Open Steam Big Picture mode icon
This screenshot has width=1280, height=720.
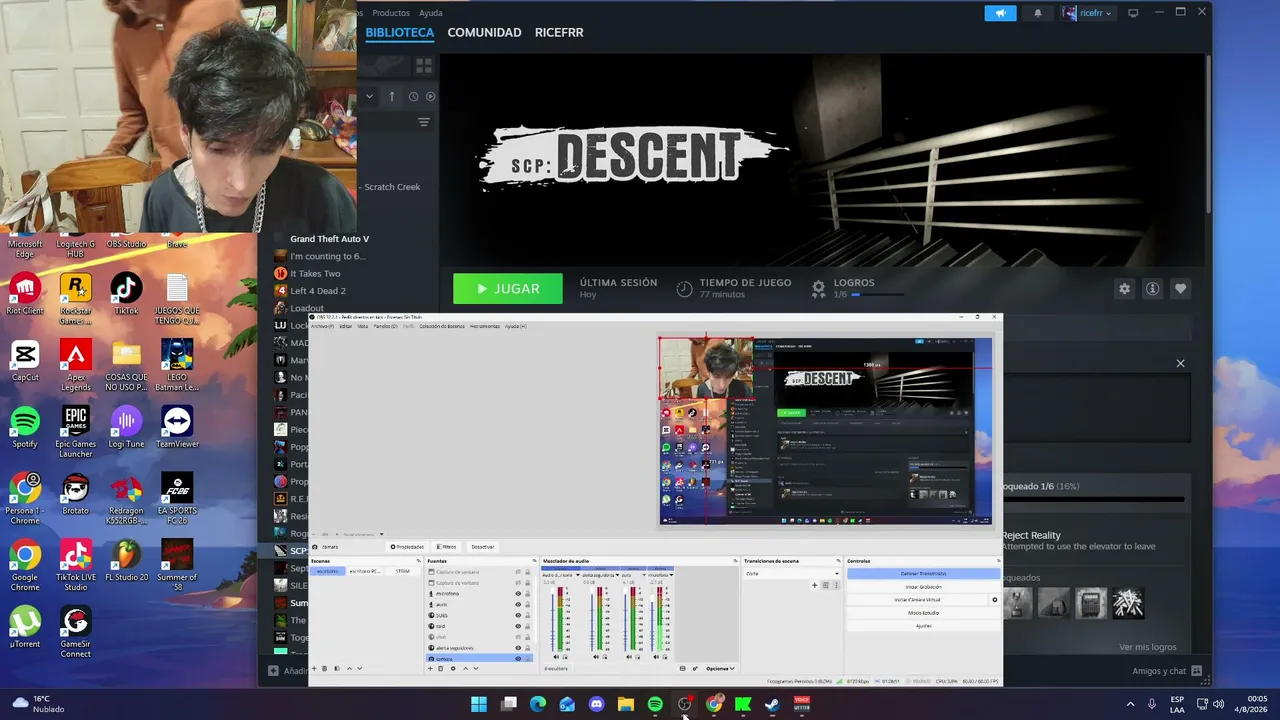click(1133, 13)
